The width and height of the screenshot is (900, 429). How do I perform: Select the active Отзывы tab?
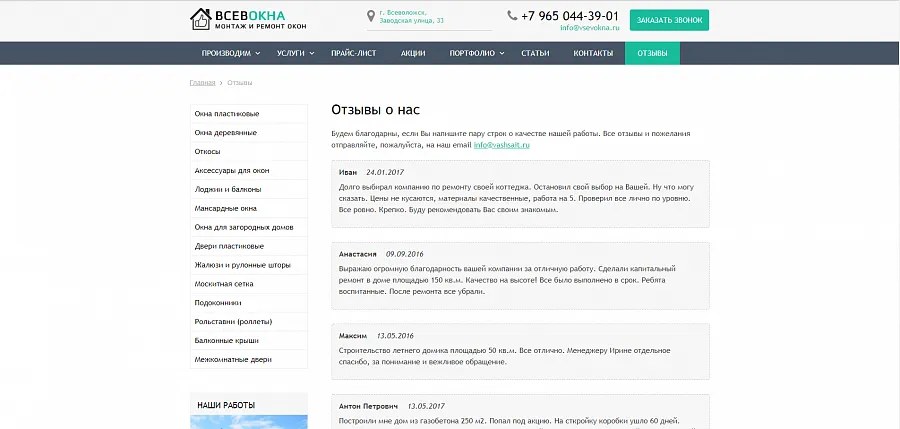pyautogui.click(x=652, y=53)
